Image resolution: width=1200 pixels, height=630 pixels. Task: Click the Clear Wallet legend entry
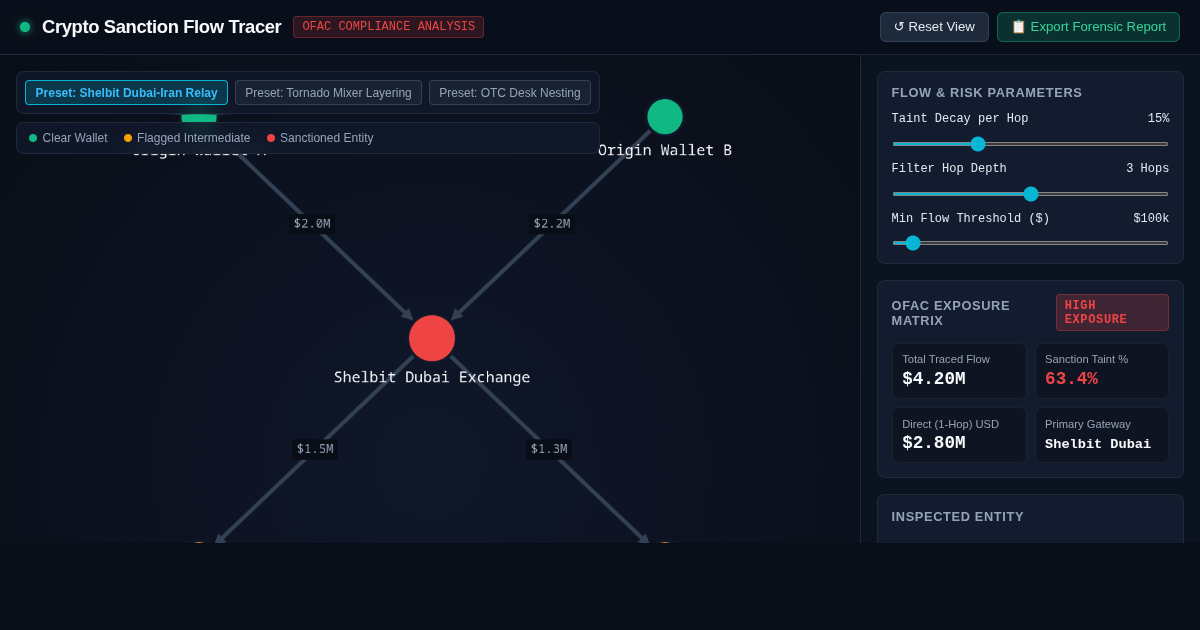(x=68, y=138)
